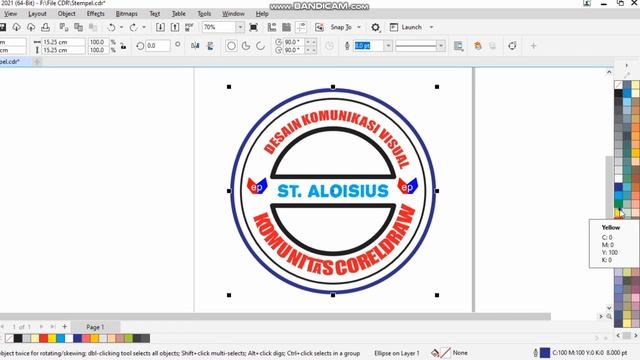This screenshot has width=640, height=360.
Task: Click the Import icon
Action: coord(160,27)
